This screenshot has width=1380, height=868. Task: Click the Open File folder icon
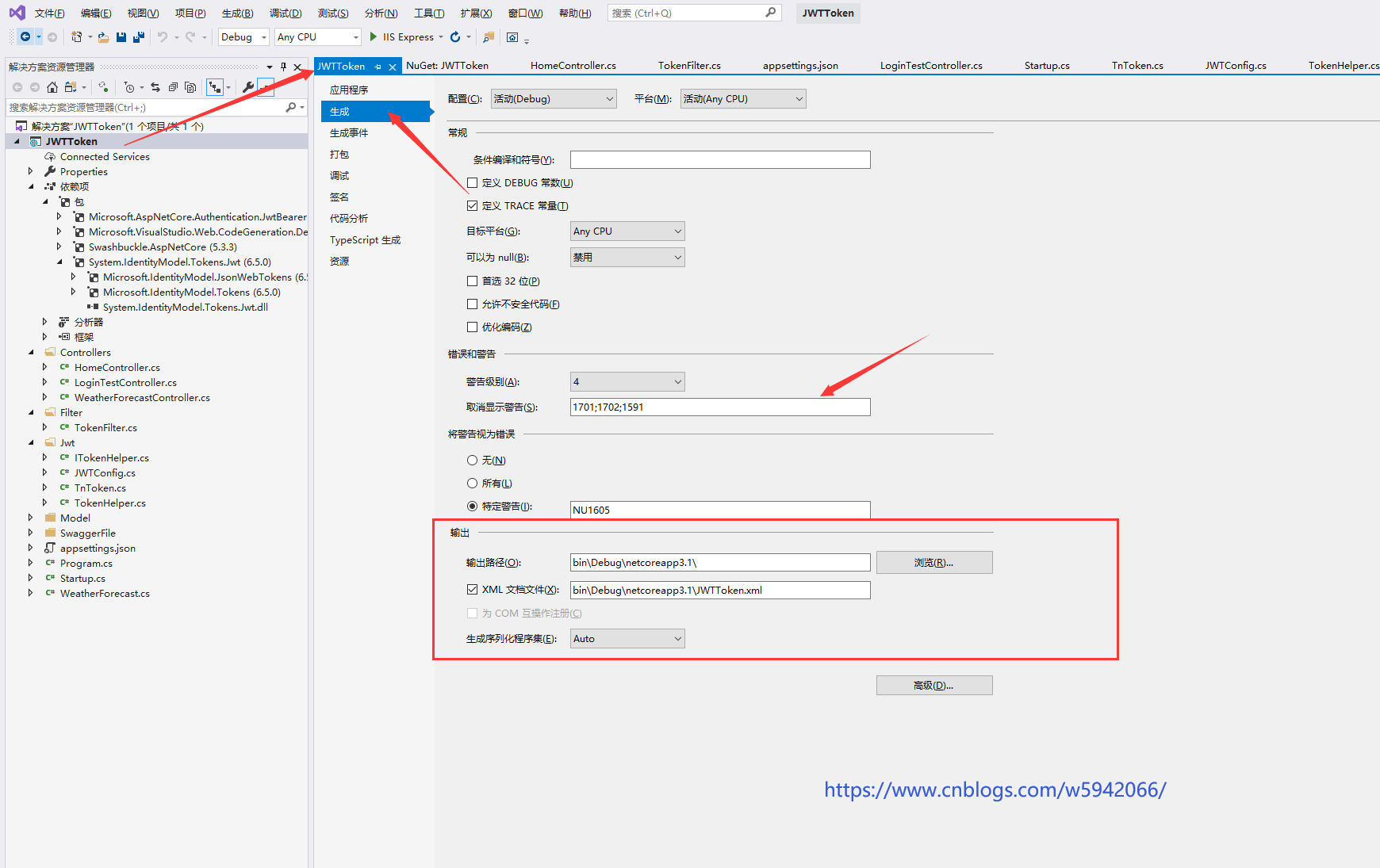click(103, 37)
